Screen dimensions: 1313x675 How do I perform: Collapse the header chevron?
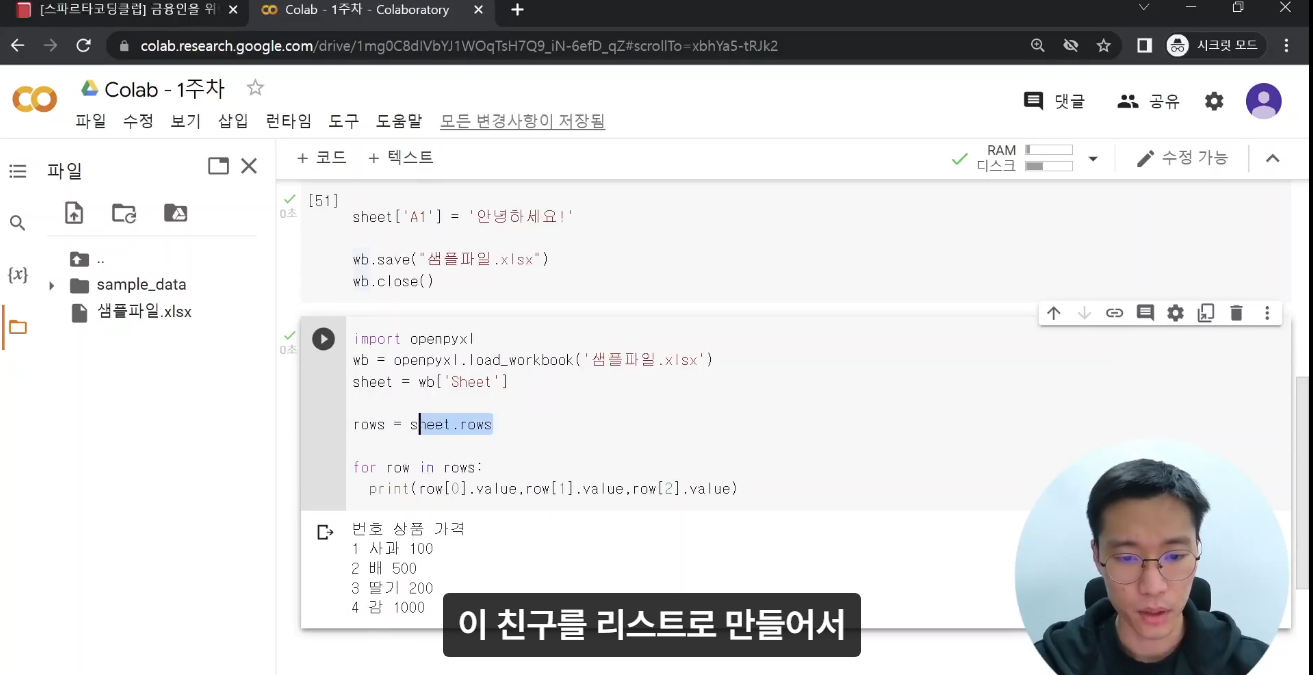(1273, 158)
